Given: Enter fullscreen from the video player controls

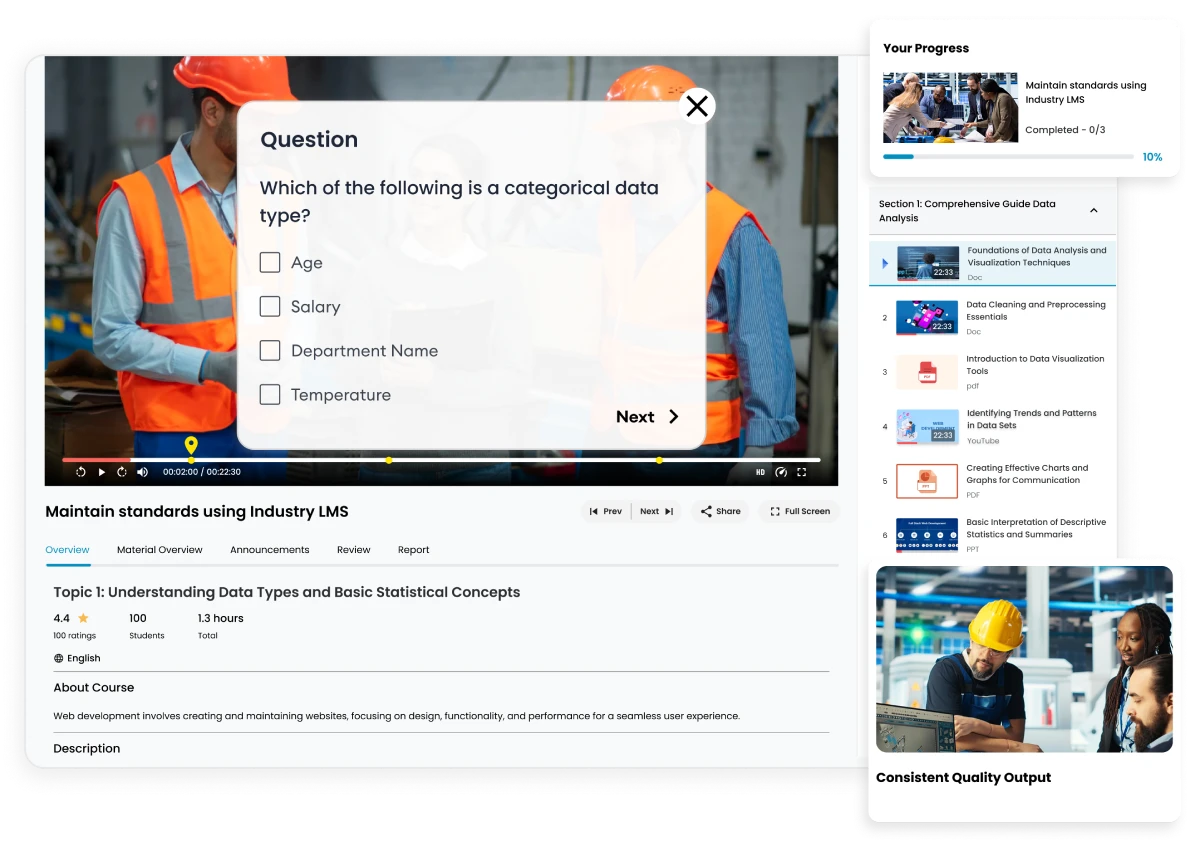Looking at the screenshot, I should pyautogui.click(x=803, y=471).
